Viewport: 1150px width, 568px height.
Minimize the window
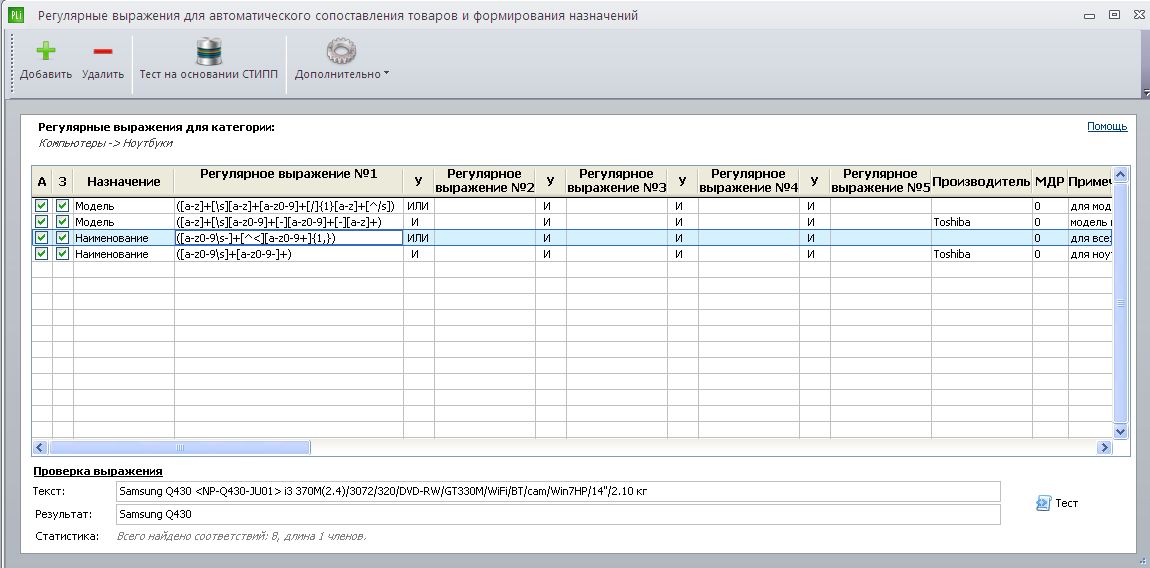point(1090,15)
